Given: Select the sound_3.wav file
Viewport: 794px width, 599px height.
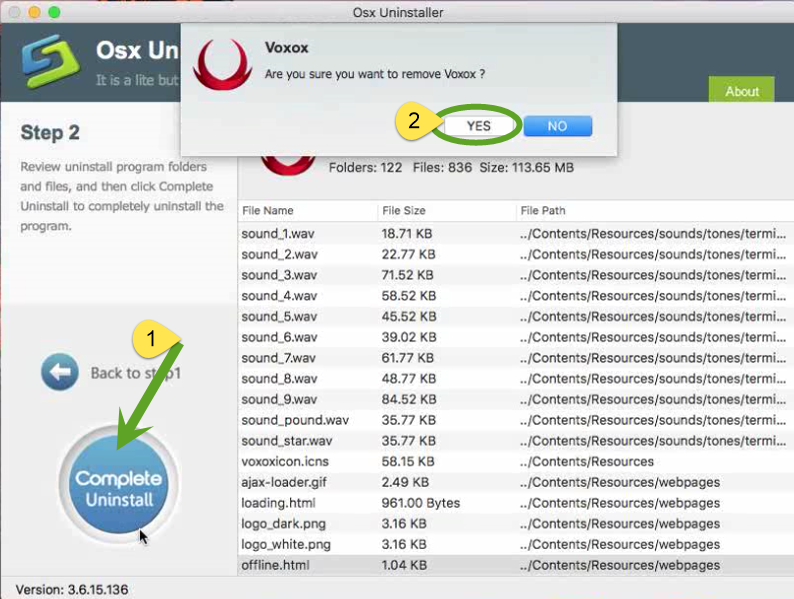Looking at the screenshot, I should [515, 275].
